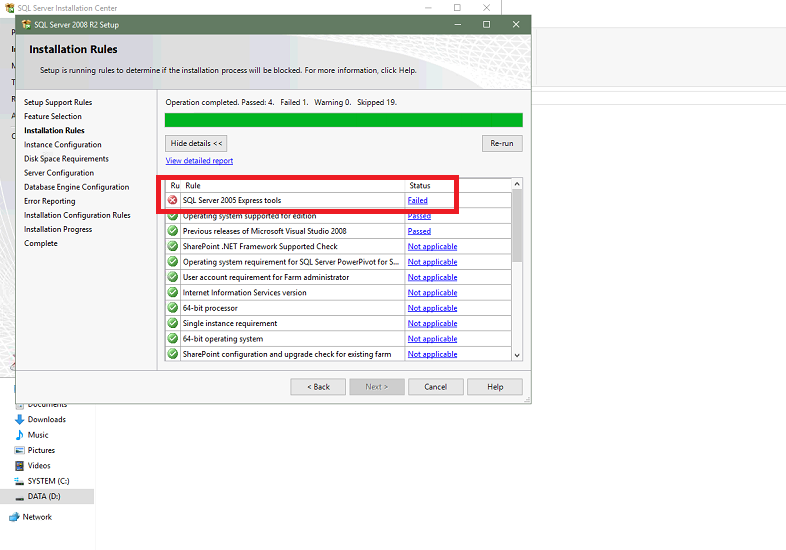Click the SQL Server Installation Center title icon

[9, 8]
